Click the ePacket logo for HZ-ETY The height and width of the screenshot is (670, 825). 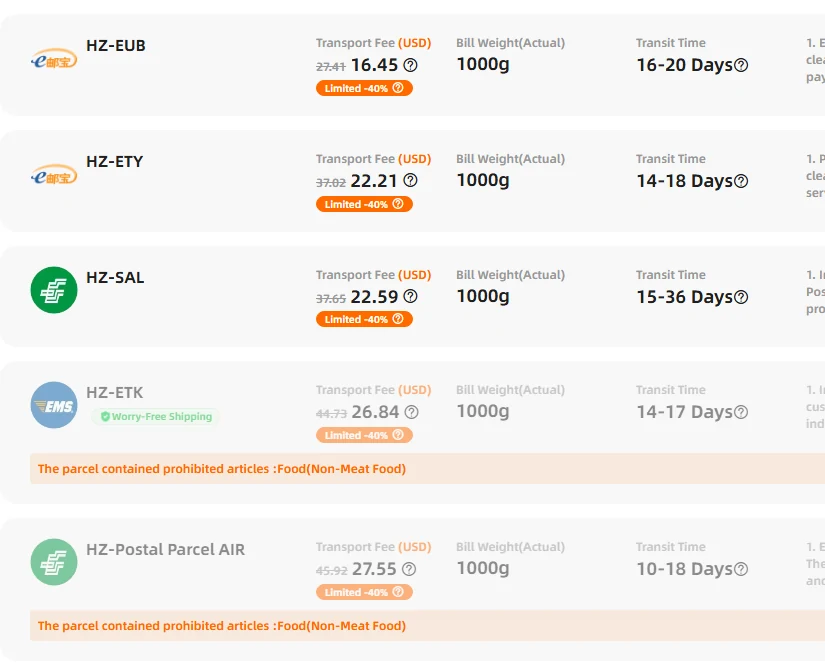pyautogui.click(x=54, y=176)
